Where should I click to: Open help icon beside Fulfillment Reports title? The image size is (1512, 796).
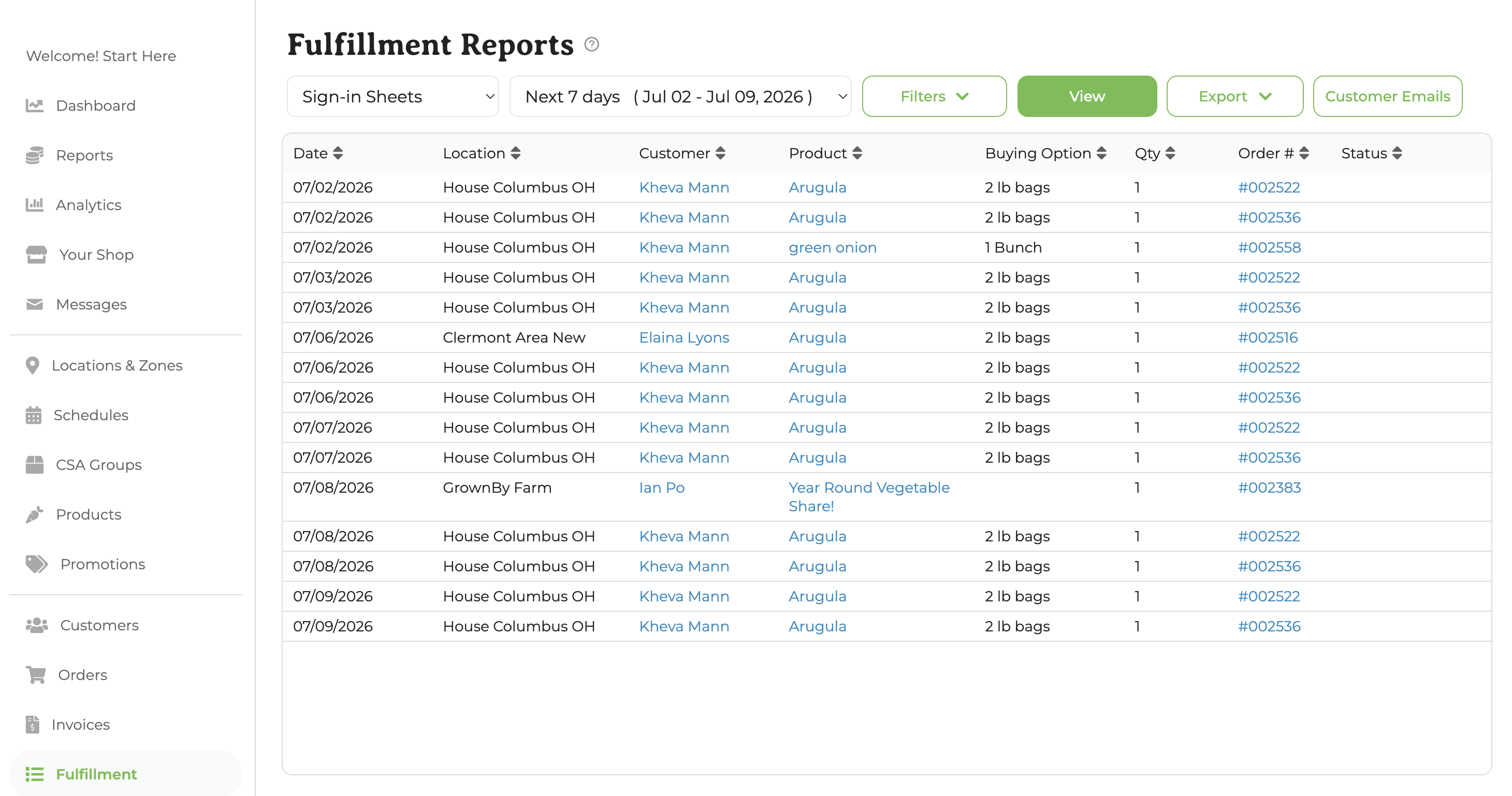click(x=592, y=45)
